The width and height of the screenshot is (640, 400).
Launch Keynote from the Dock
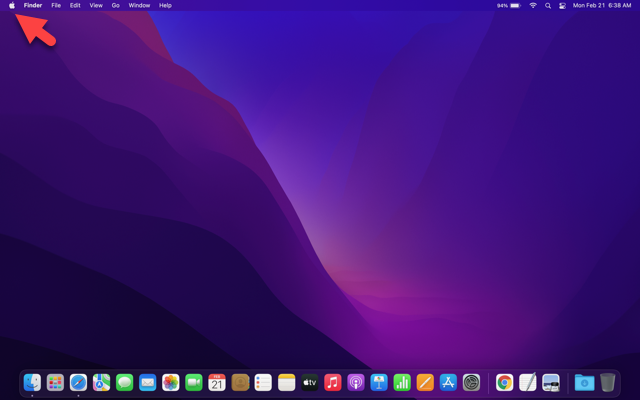click(379, 382)
